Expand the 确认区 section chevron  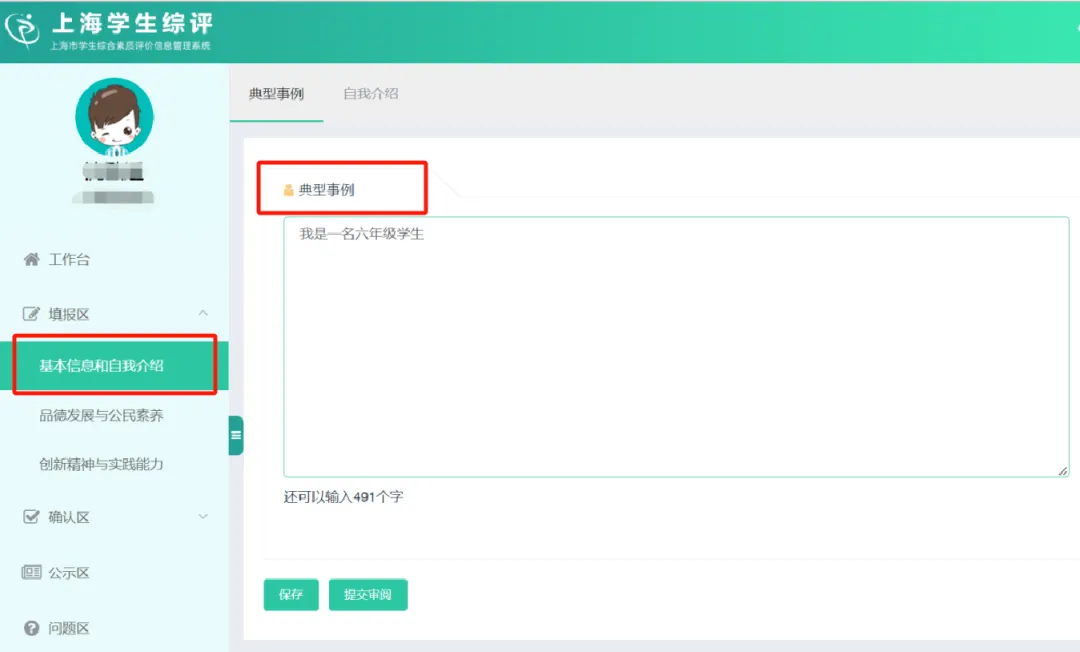coord(203,517)
